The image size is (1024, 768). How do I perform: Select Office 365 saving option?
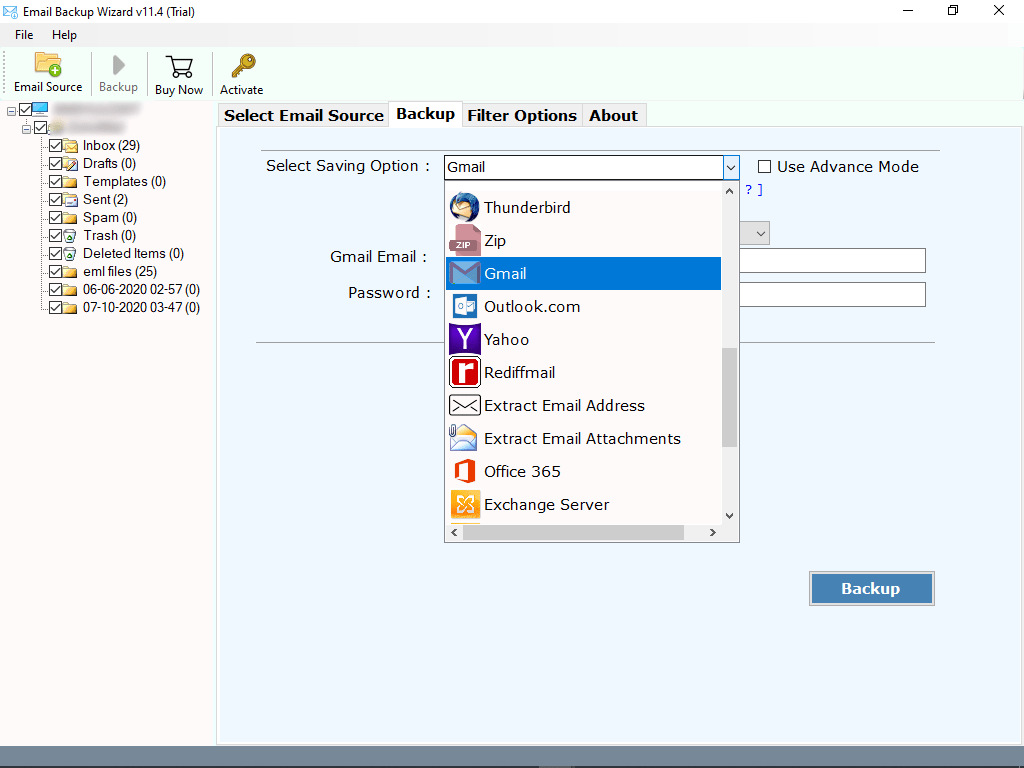coord(522,471)
